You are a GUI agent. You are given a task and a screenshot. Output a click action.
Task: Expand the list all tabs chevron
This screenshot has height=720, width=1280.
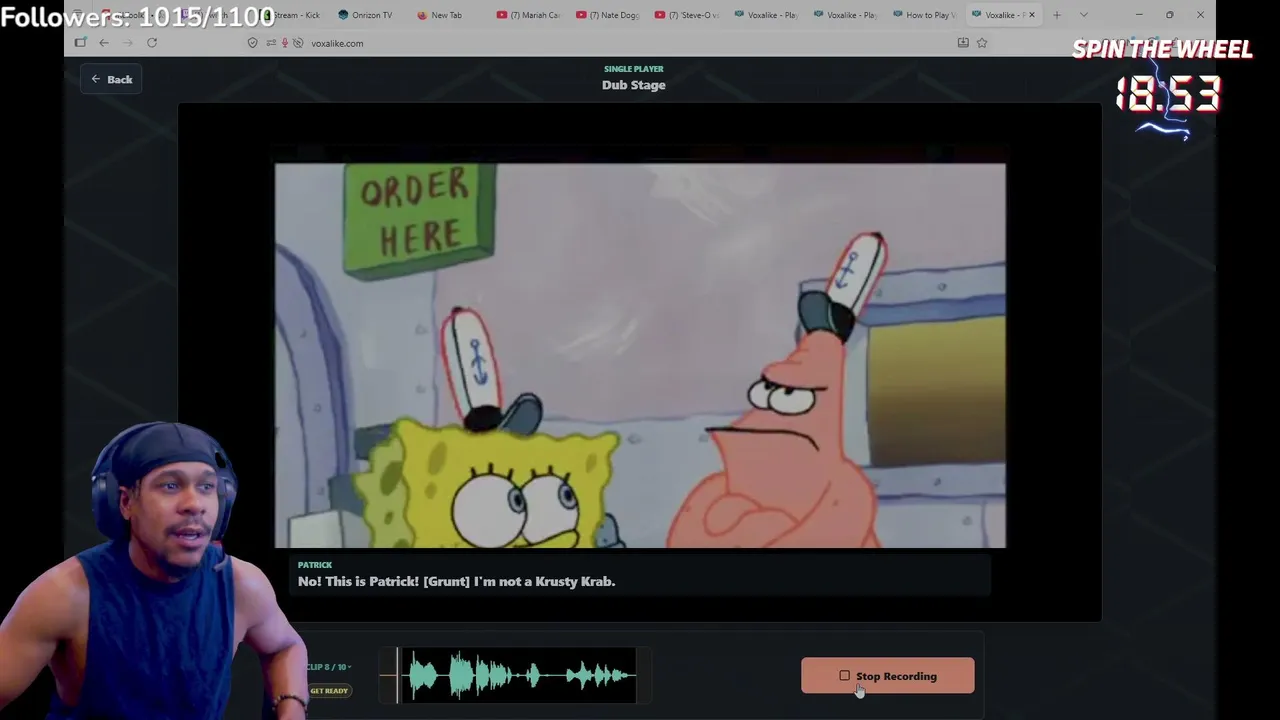[1083, 15]
